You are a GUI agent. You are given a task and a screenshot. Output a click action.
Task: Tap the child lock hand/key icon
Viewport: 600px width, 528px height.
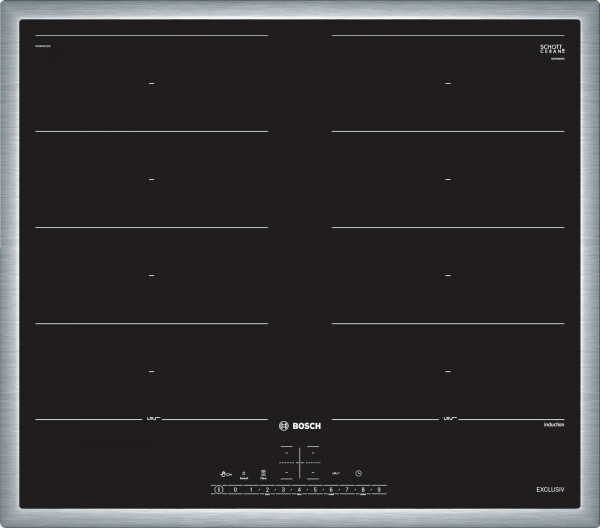(x=227, y=473)
